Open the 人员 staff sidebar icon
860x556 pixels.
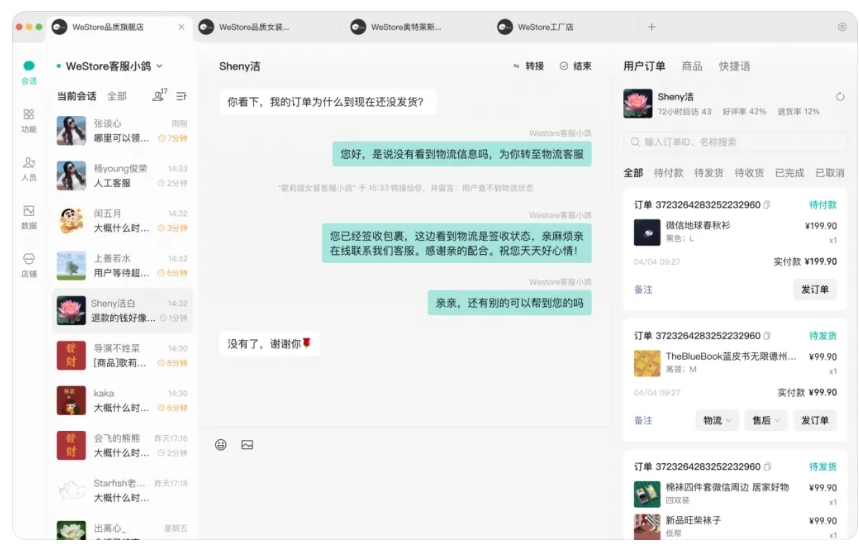(x=29, y=169)
